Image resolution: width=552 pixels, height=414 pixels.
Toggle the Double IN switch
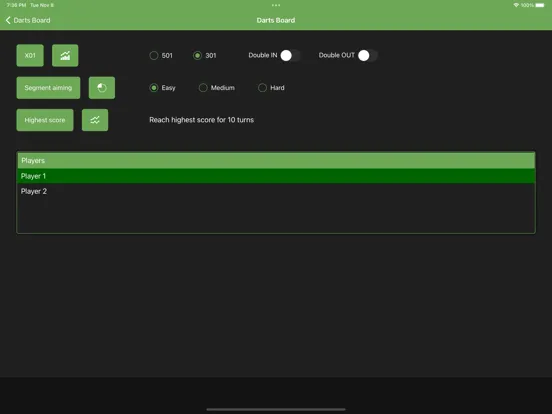290,55
